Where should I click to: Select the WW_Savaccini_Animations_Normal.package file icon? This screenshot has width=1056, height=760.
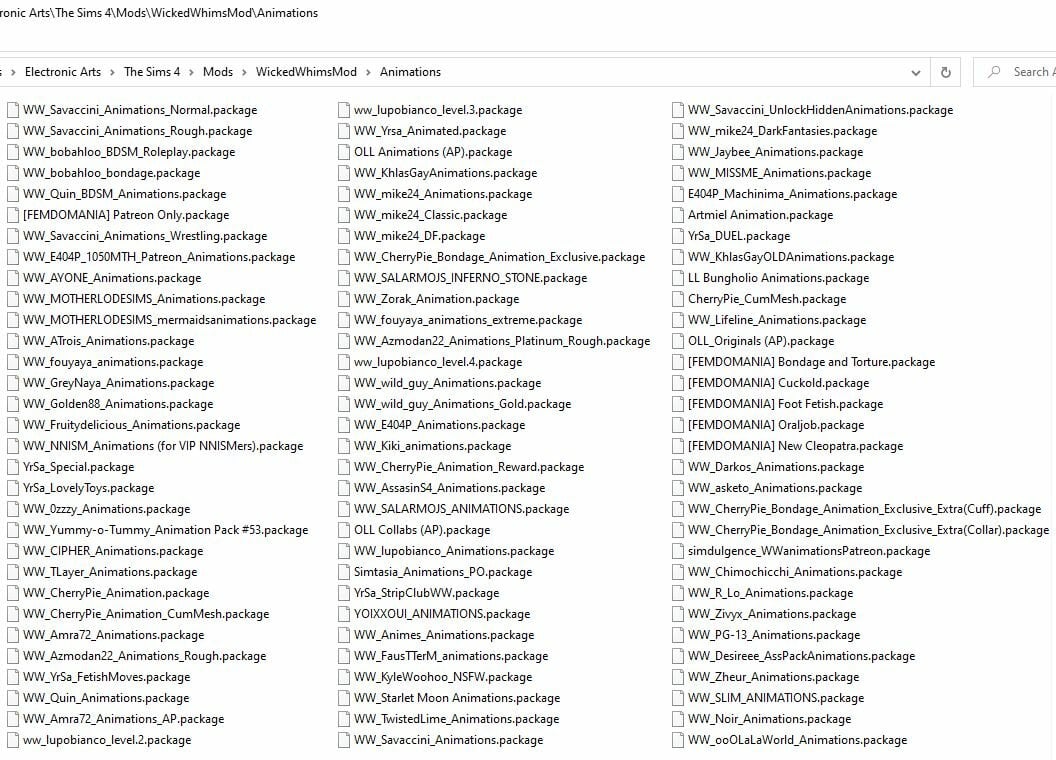point(12,110)
